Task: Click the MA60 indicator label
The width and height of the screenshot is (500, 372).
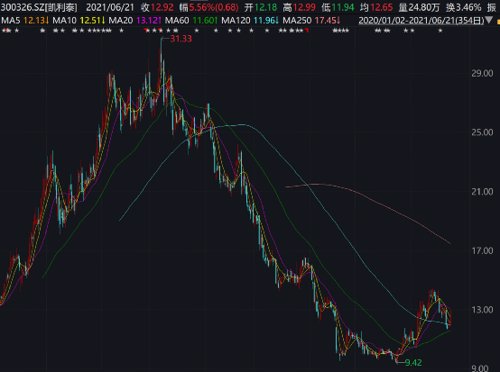Action: tap(177, 21)
